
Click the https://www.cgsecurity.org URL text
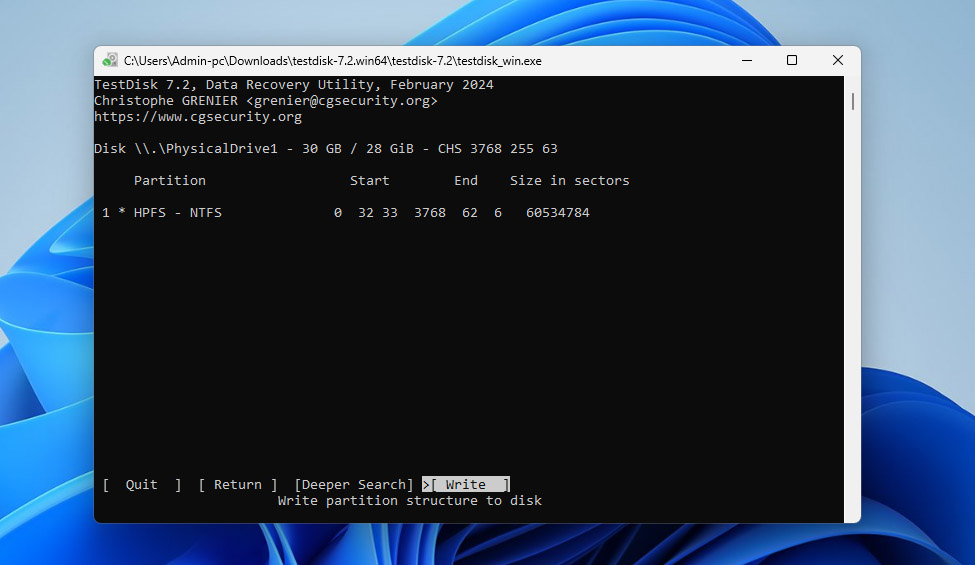coord(198,117)
